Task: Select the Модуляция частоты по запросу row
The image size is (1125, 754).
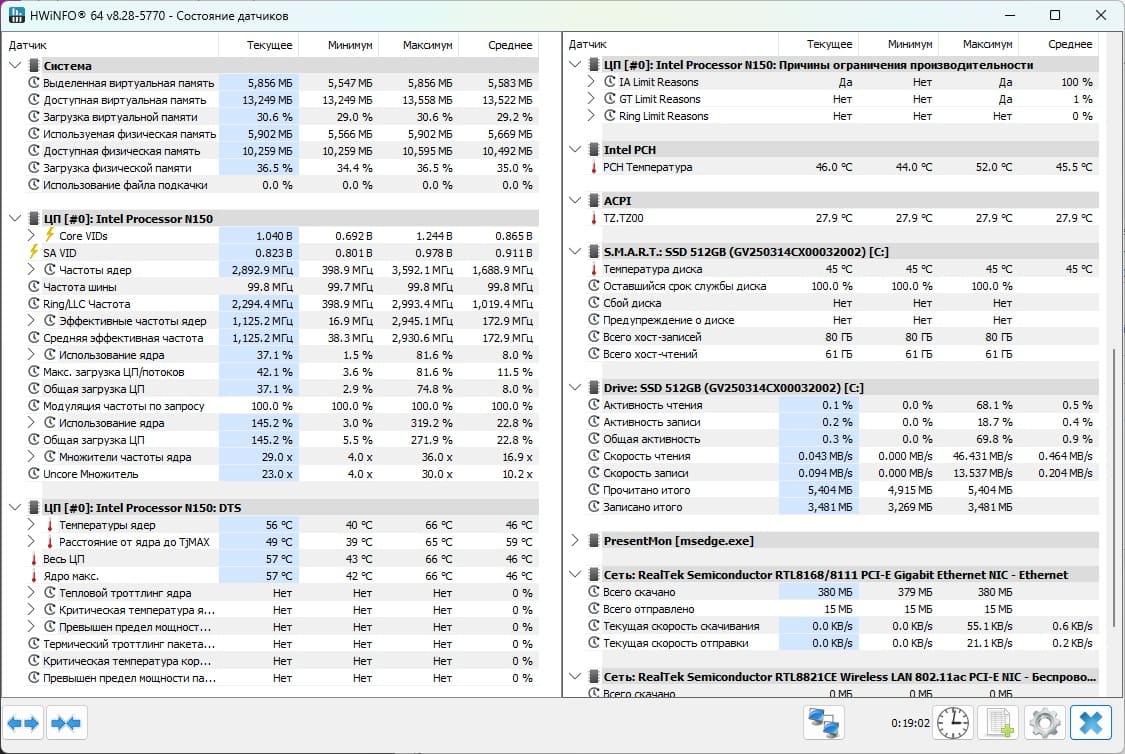Action: tap(282, 405)
